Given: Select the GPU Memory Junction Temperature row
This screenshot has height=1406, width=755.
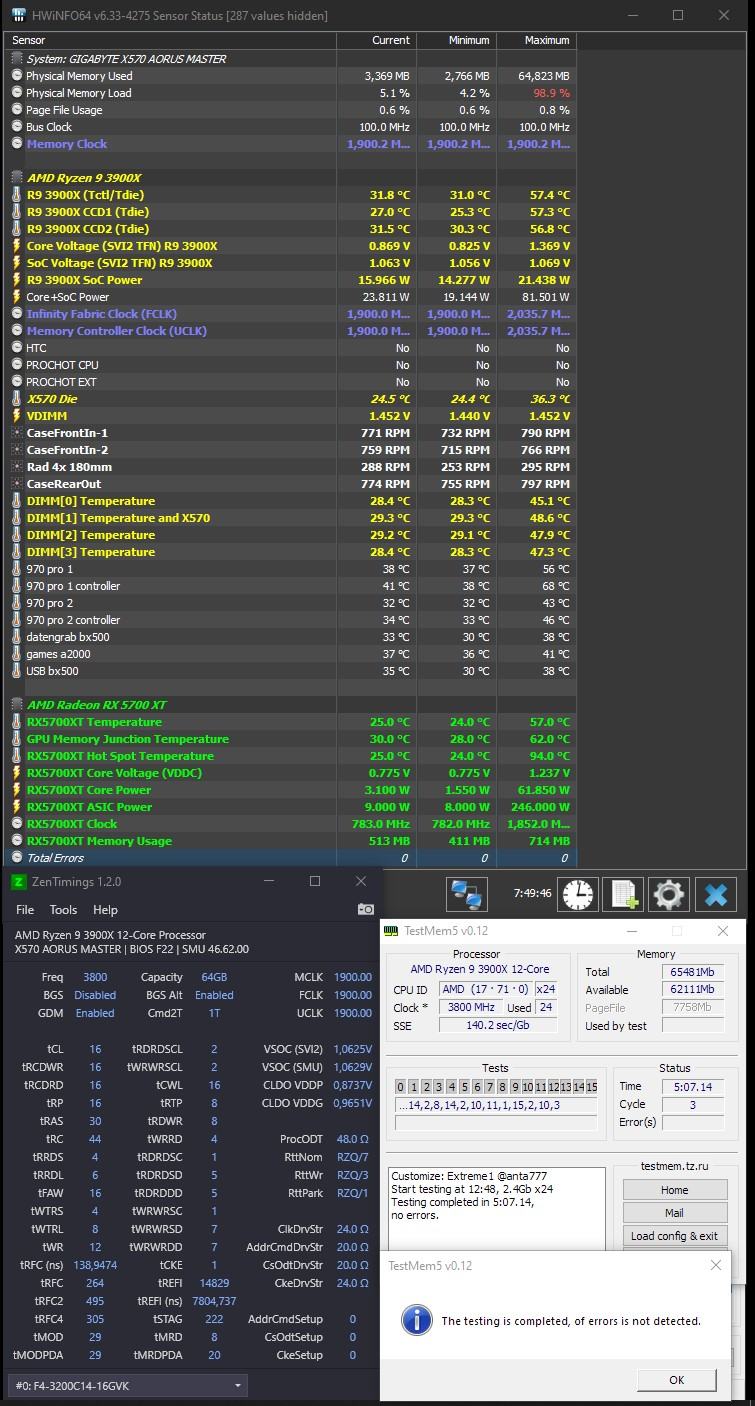Looking at the screenshot, I should [290, 739].
